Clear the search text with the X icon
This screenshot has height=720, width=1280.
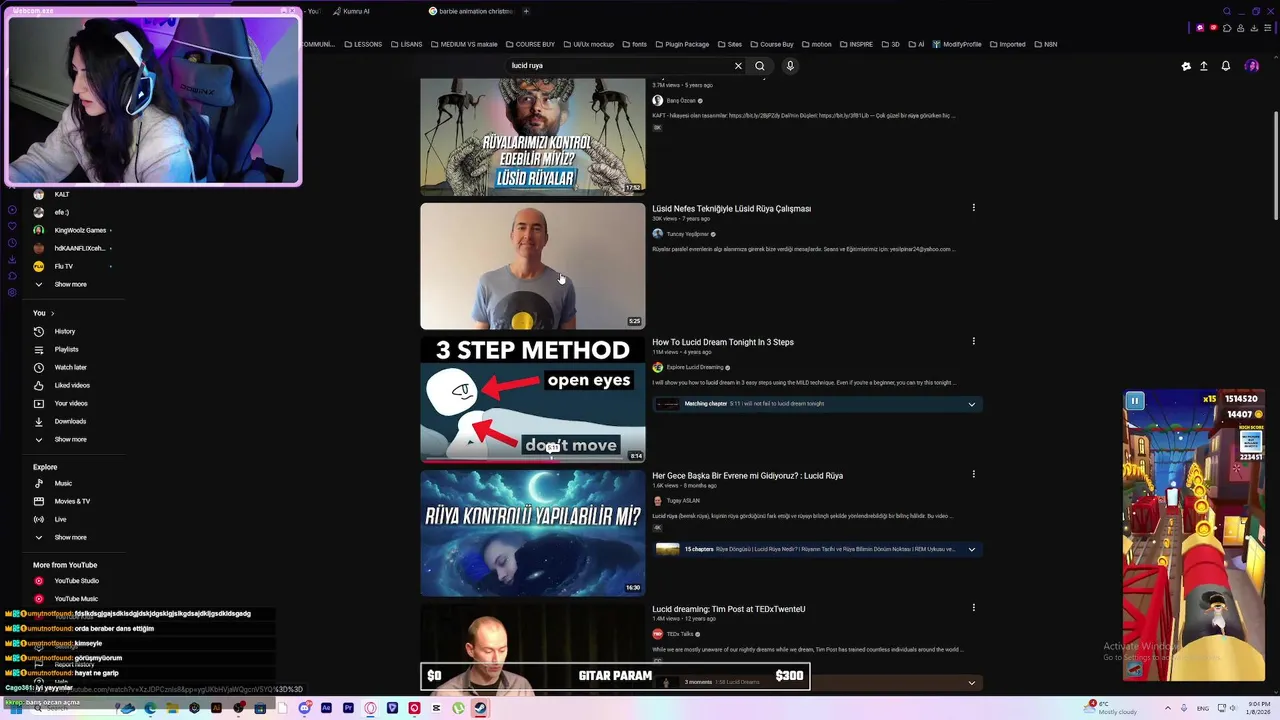738,66
